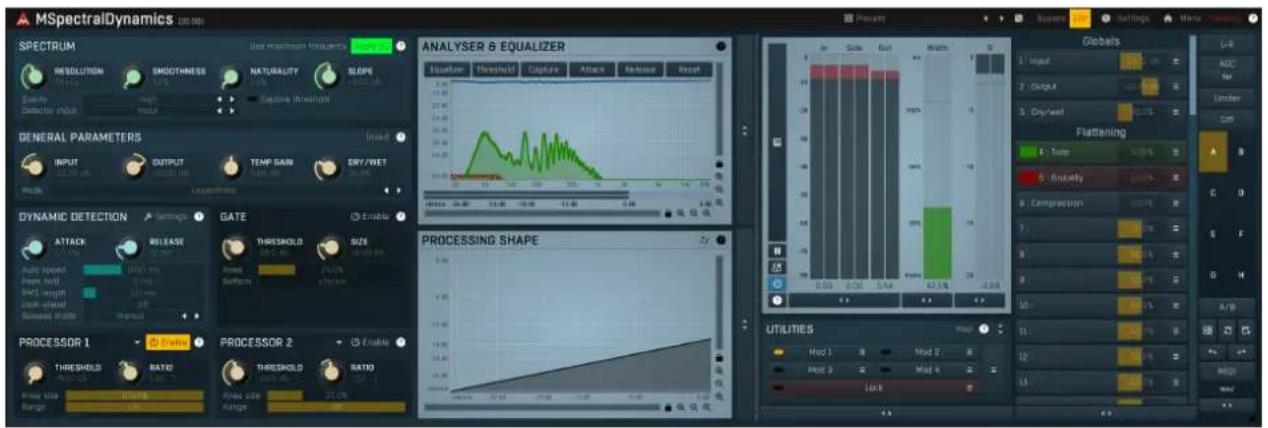The image size is (1268, 428).
Task: Click the Processor 1 Knee size slider
Action: (132, 395)
